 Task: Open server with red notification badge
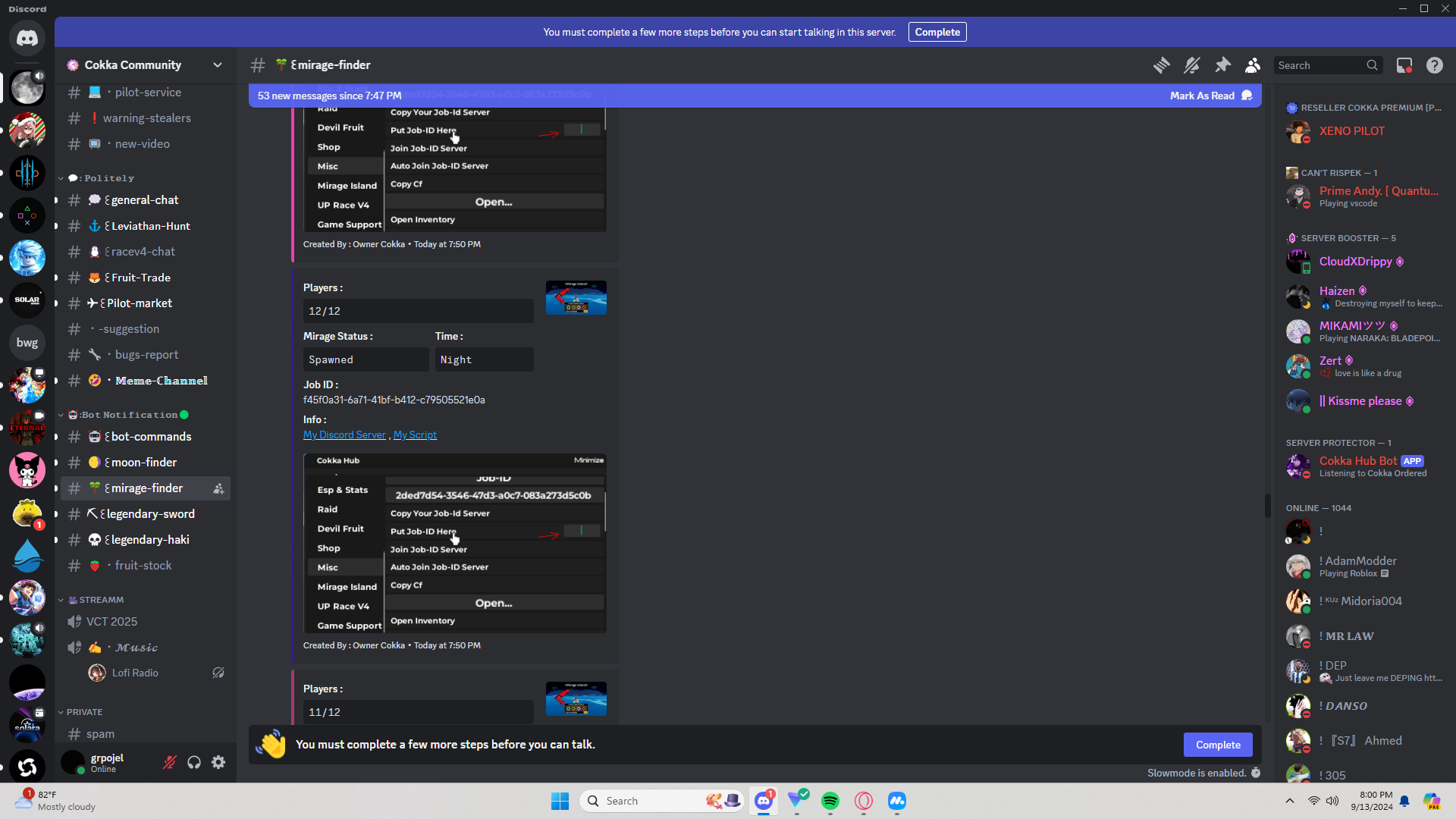27,513
